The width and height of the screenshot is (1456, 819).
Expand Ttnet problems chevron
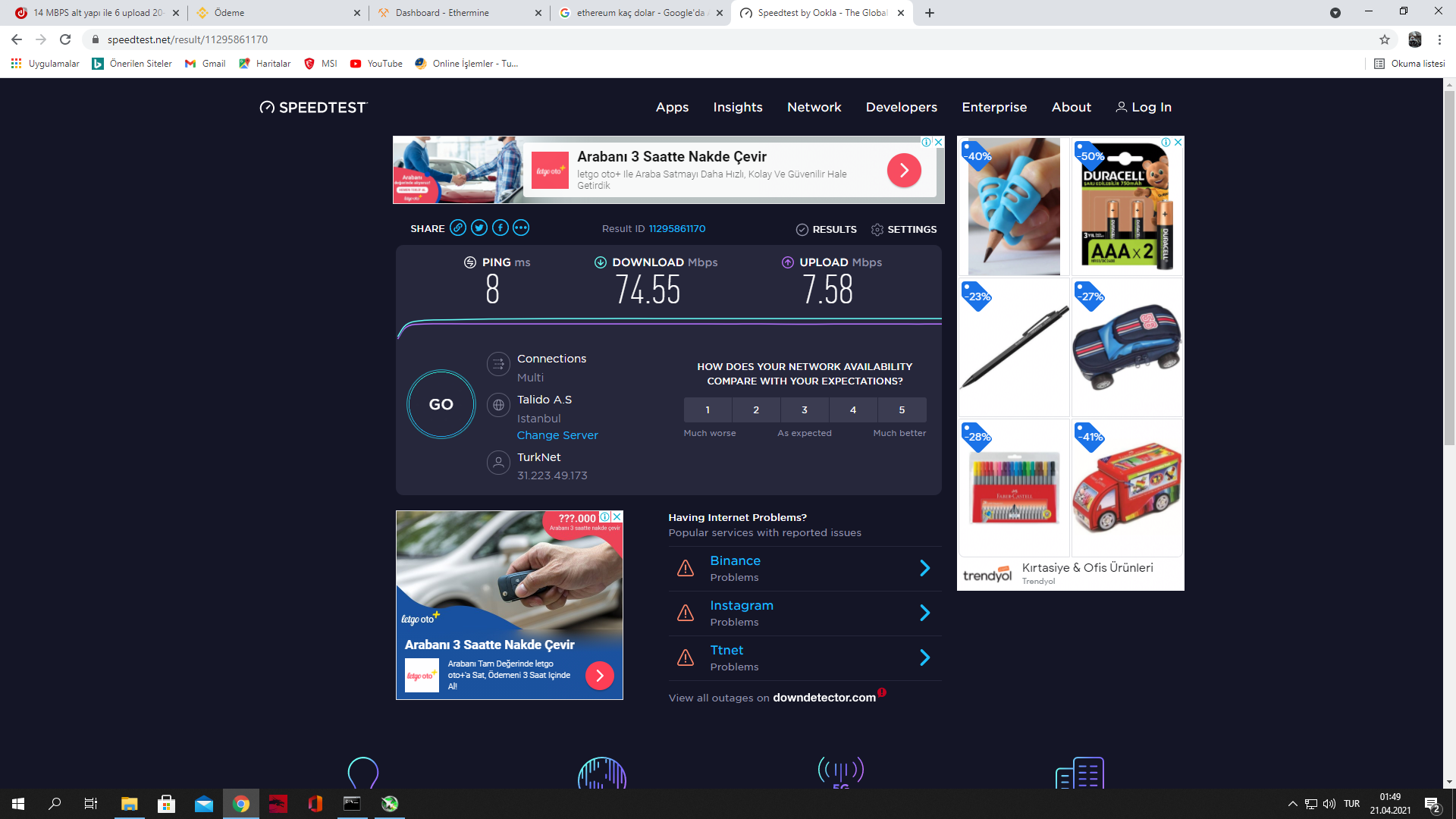tap(924, 657)
